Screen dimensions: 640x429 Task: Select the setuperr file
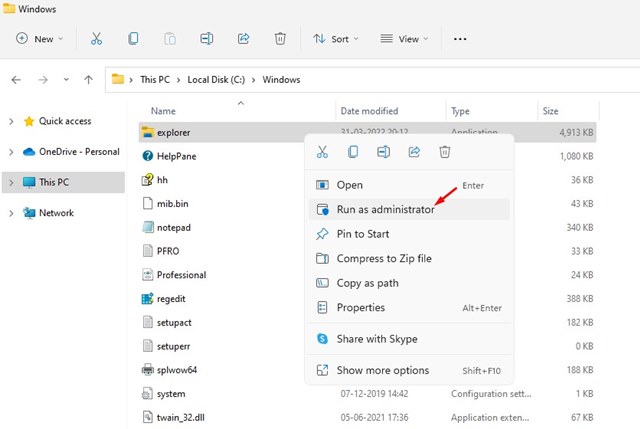[x=173, y=346]
